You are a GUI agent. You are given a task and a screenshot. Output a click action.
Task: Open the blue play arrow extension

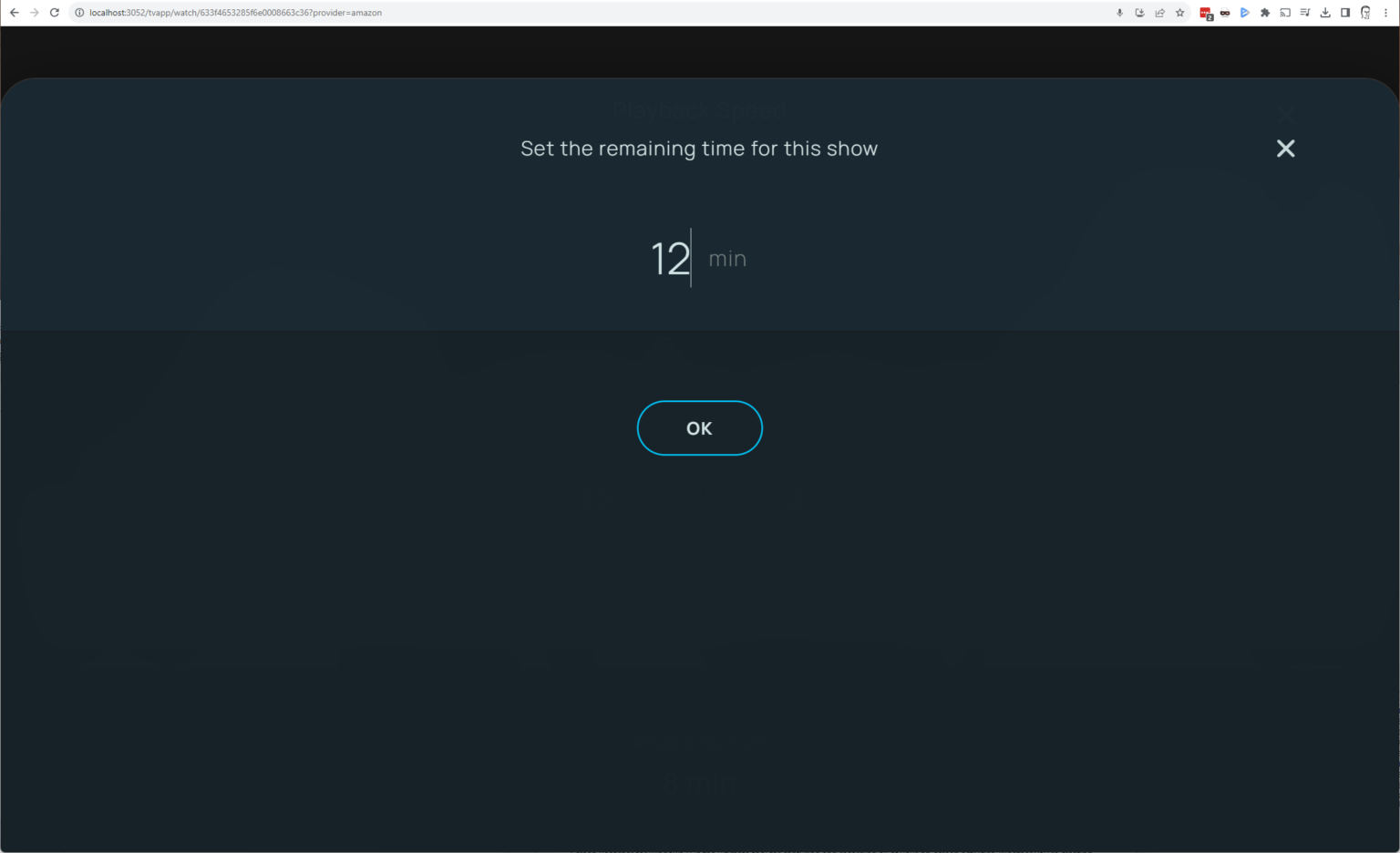click(x=1245, y=13)
